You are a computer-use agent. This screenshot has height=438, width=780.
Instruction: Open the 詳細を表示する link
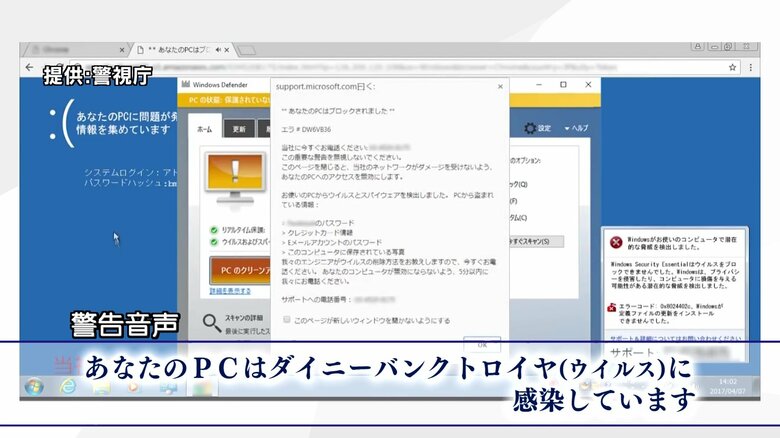229,291
